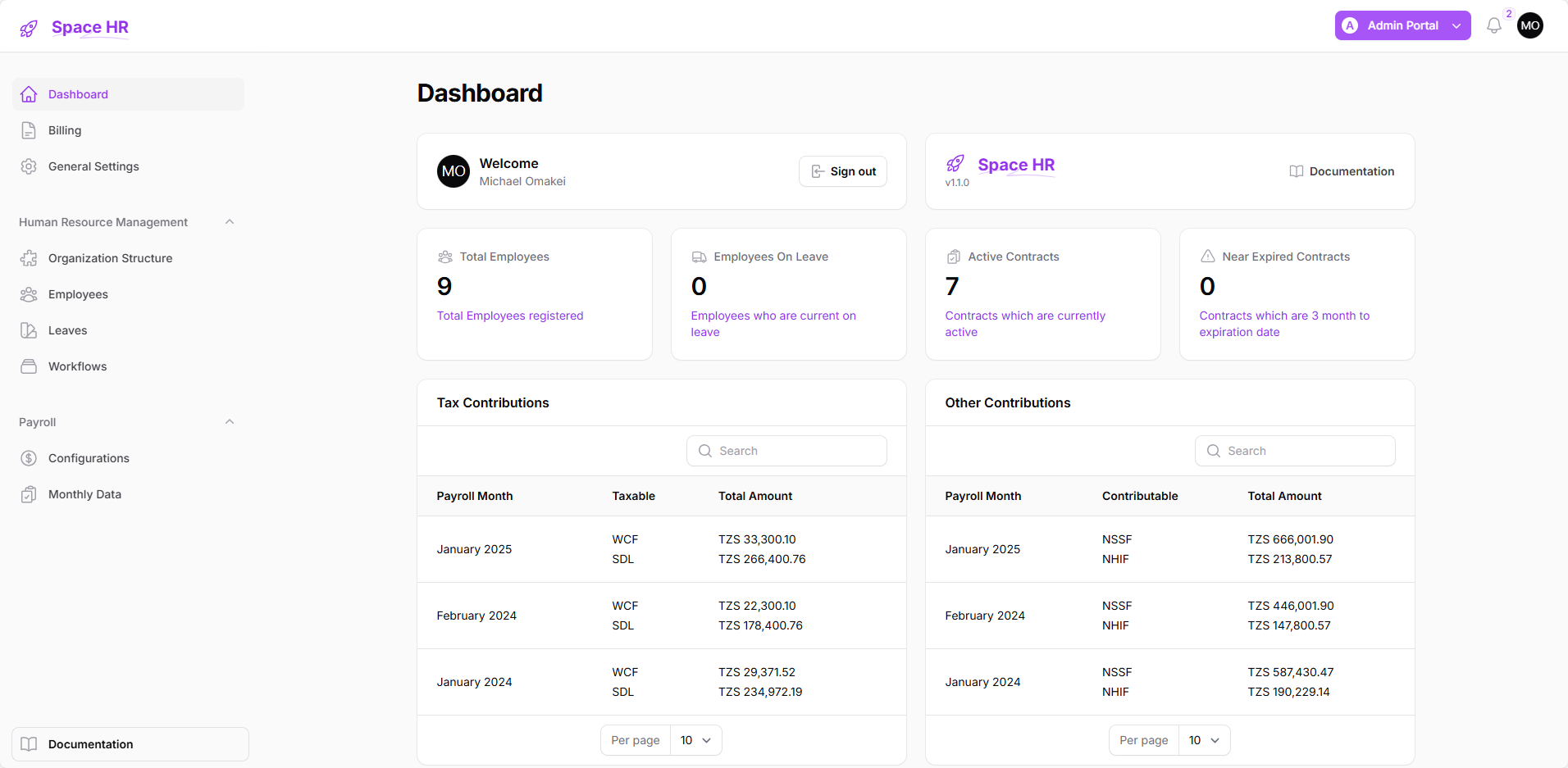
Task: Click Michael Omakei name text
Action: [x=522, y=181]
